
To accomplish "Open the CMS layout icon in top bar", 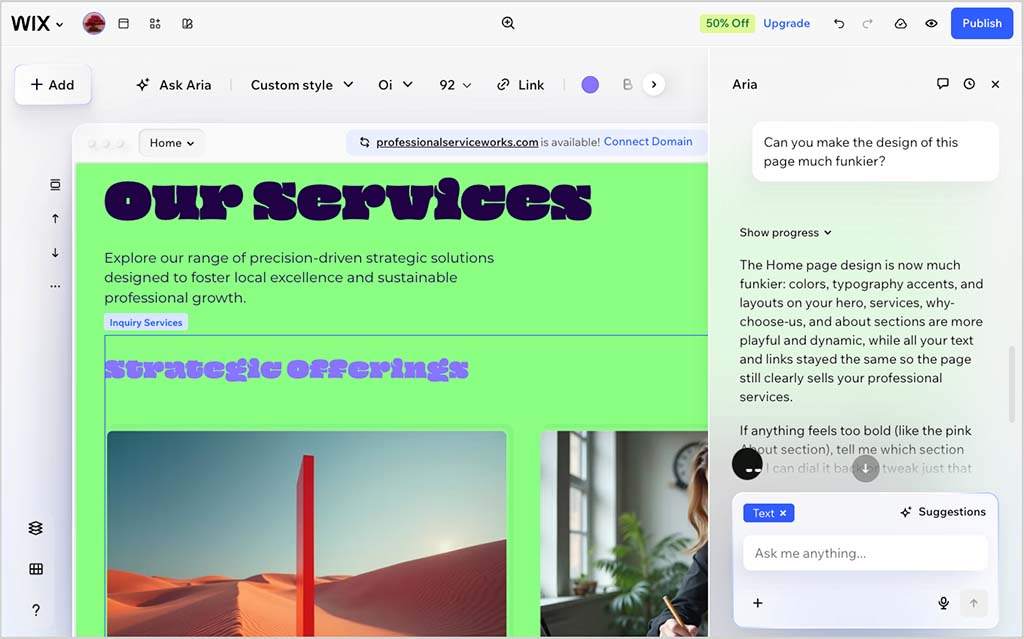I will pos(187,24).
